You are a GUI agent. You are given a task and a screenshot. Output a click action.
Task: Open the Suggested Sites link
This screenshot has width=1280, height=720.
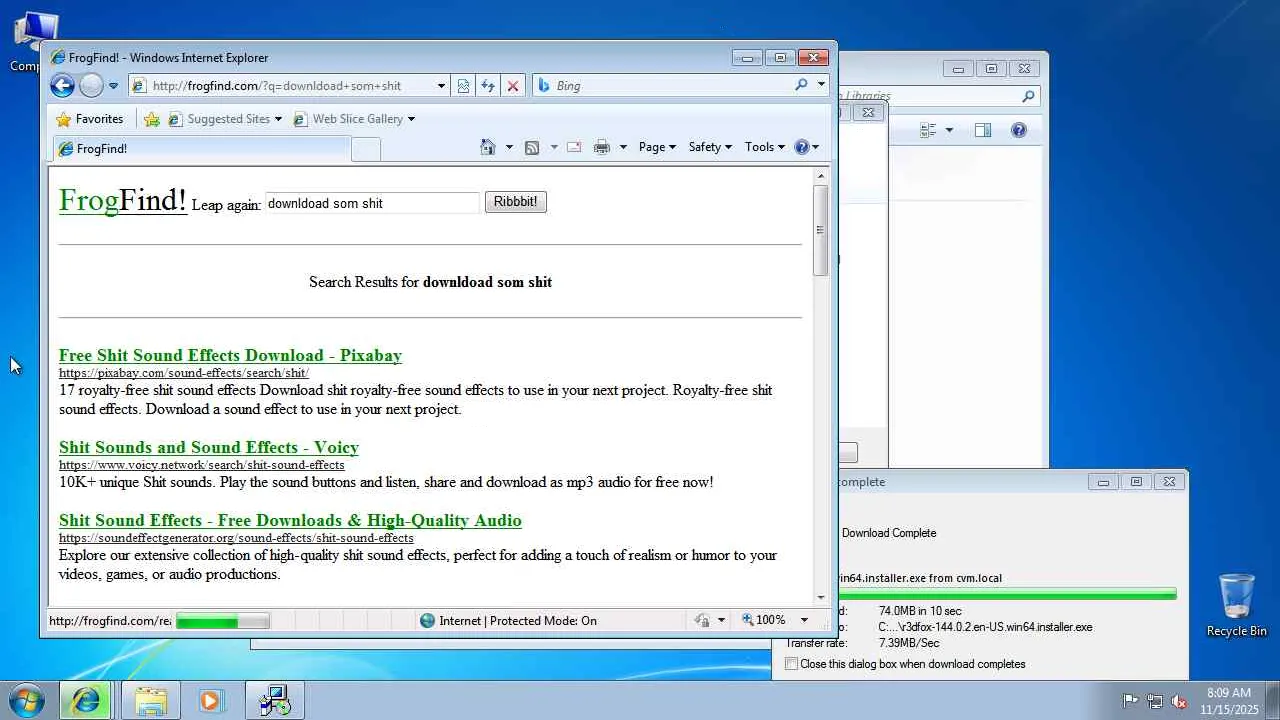pyautogui.click(x=228, y=119)
